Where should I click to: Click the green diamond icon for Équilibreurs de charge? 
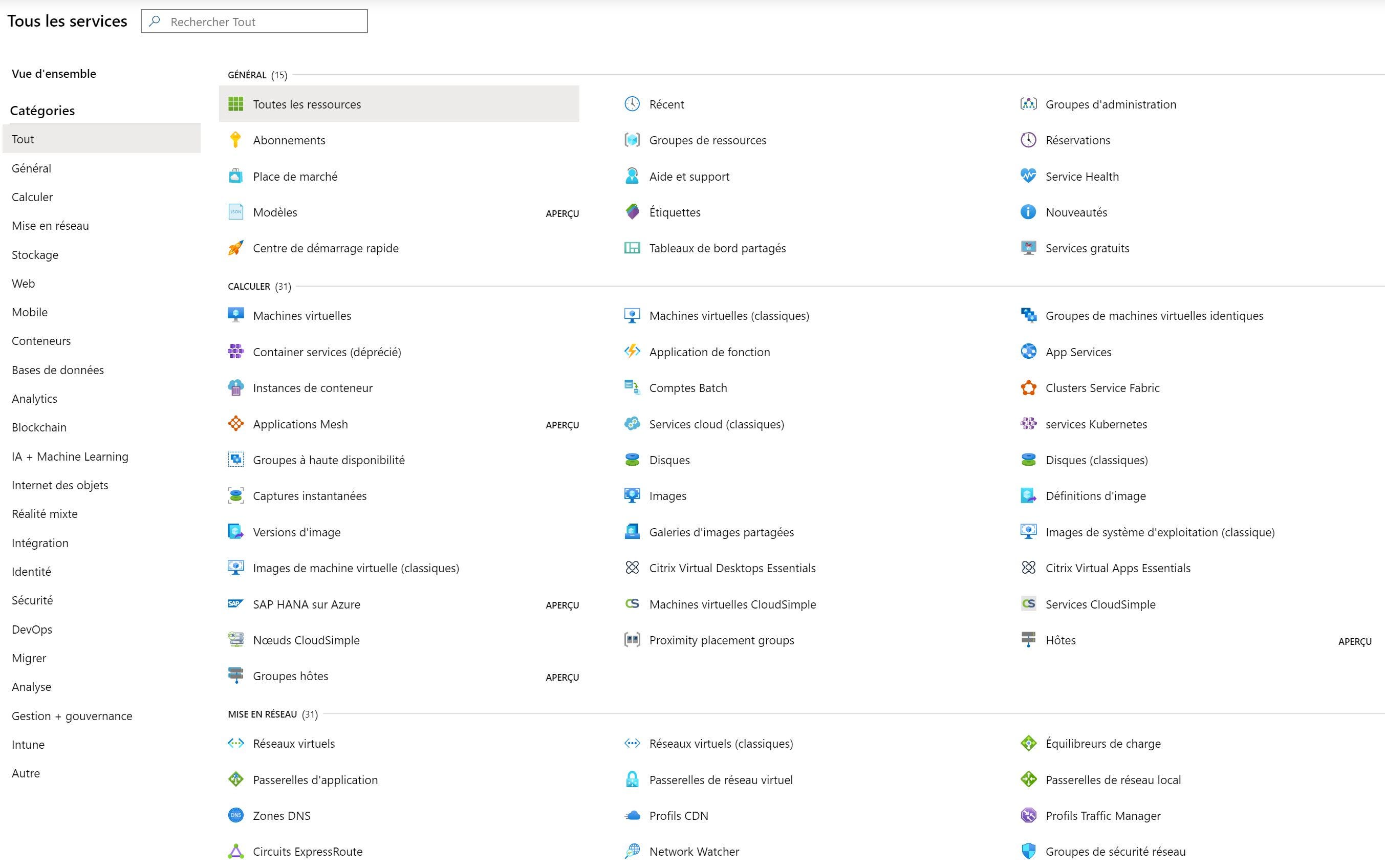[x=1028, y=744]
